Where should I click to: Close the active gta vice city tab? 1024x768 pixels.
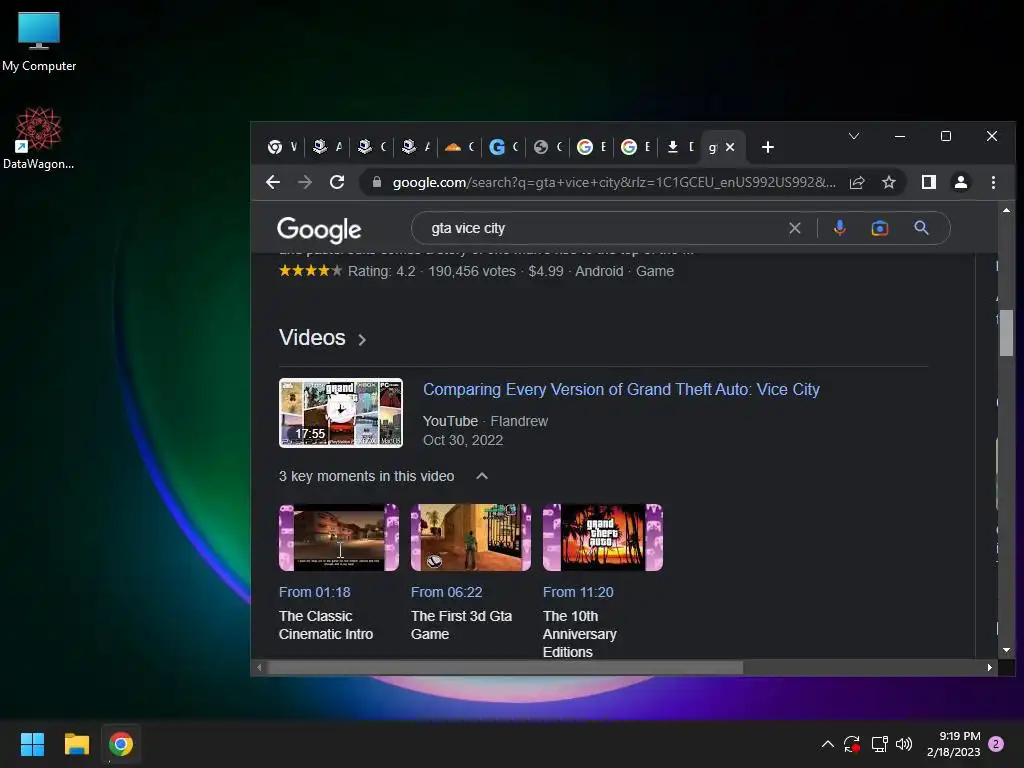click(730, 147)
